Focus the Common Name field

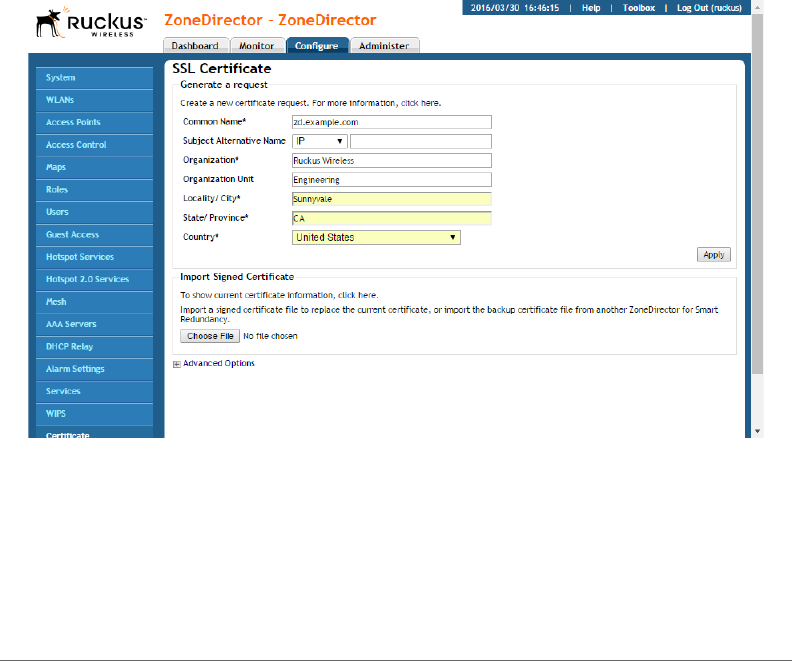391,122
